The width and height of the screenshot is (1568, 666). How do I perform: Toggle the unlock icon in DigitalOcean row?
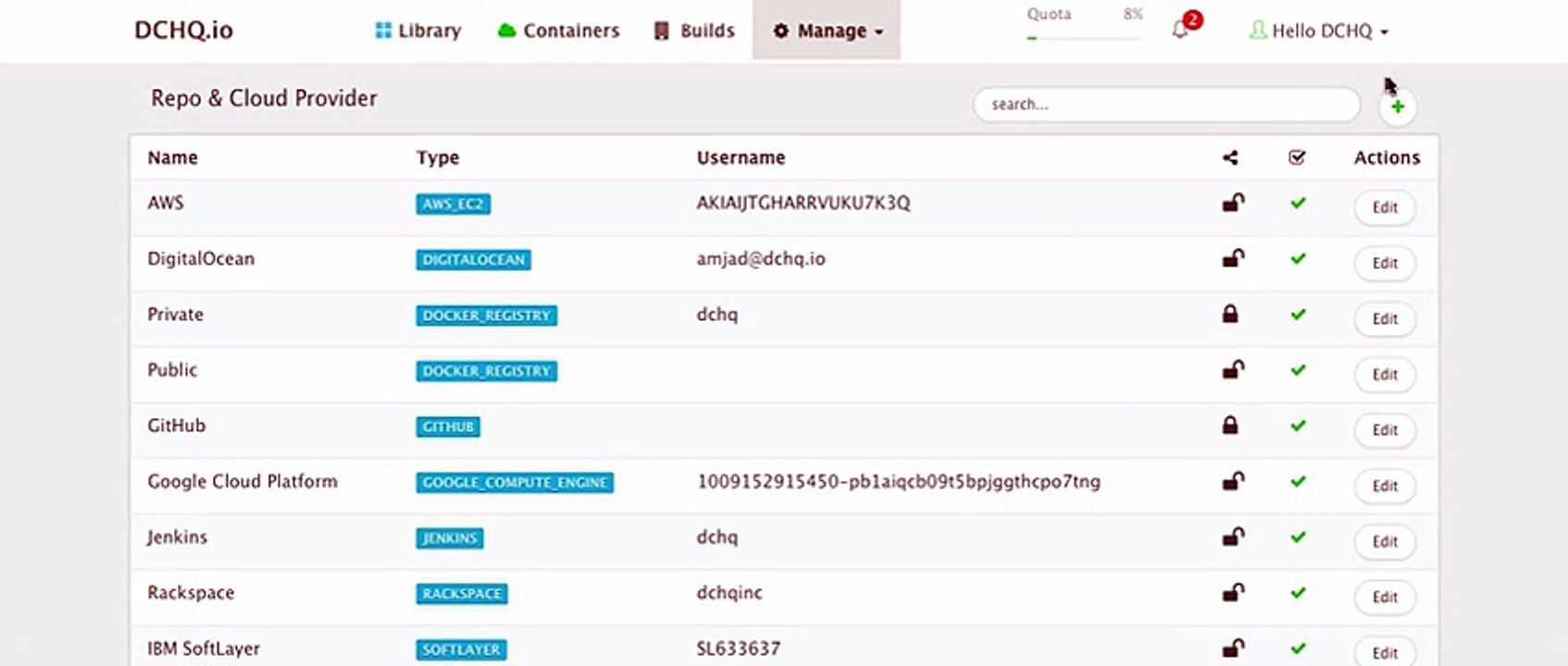pos(1233,258)
